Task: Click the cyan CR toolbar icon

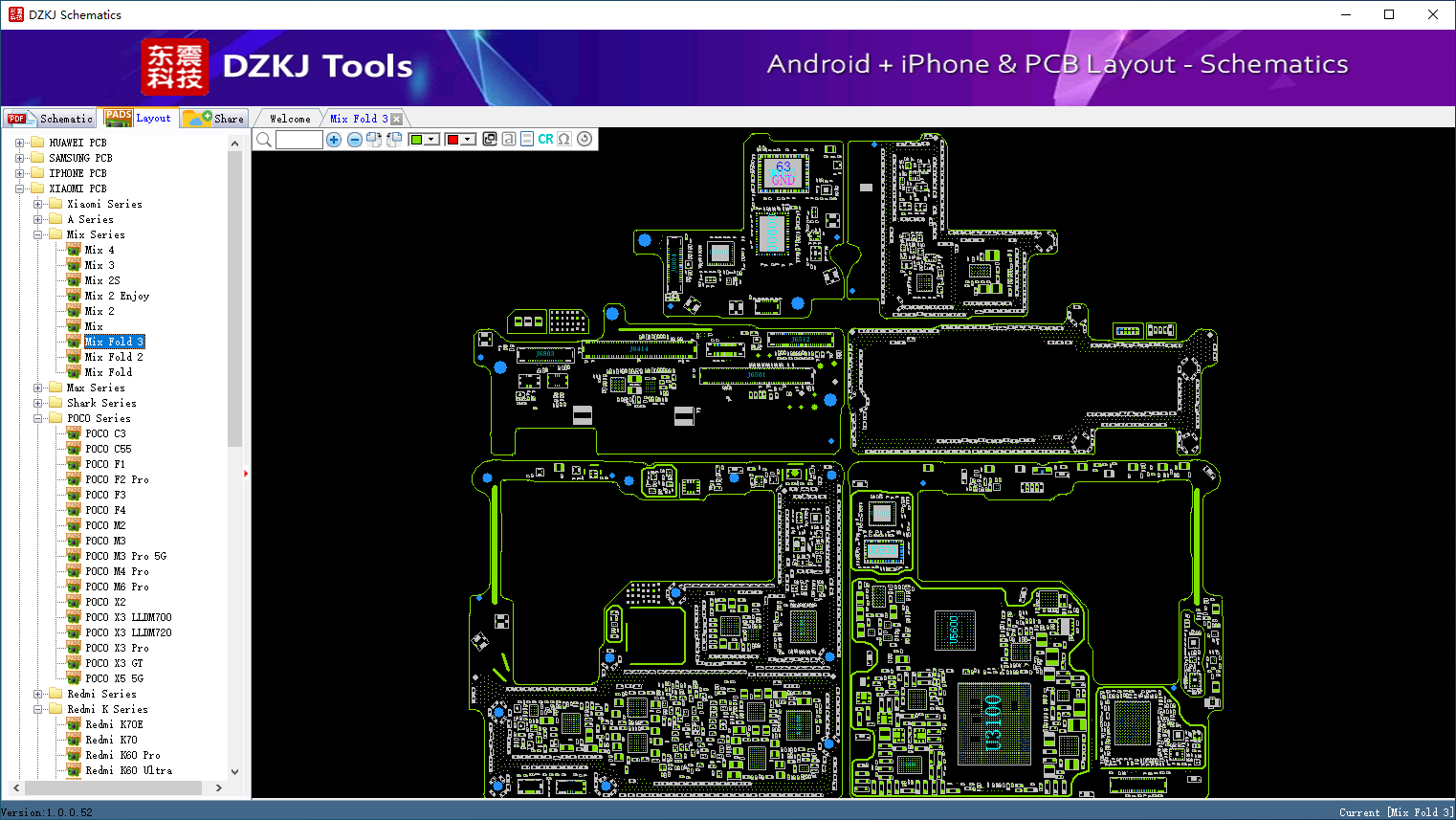Action: pyautogui.click(x=545, y=139)
